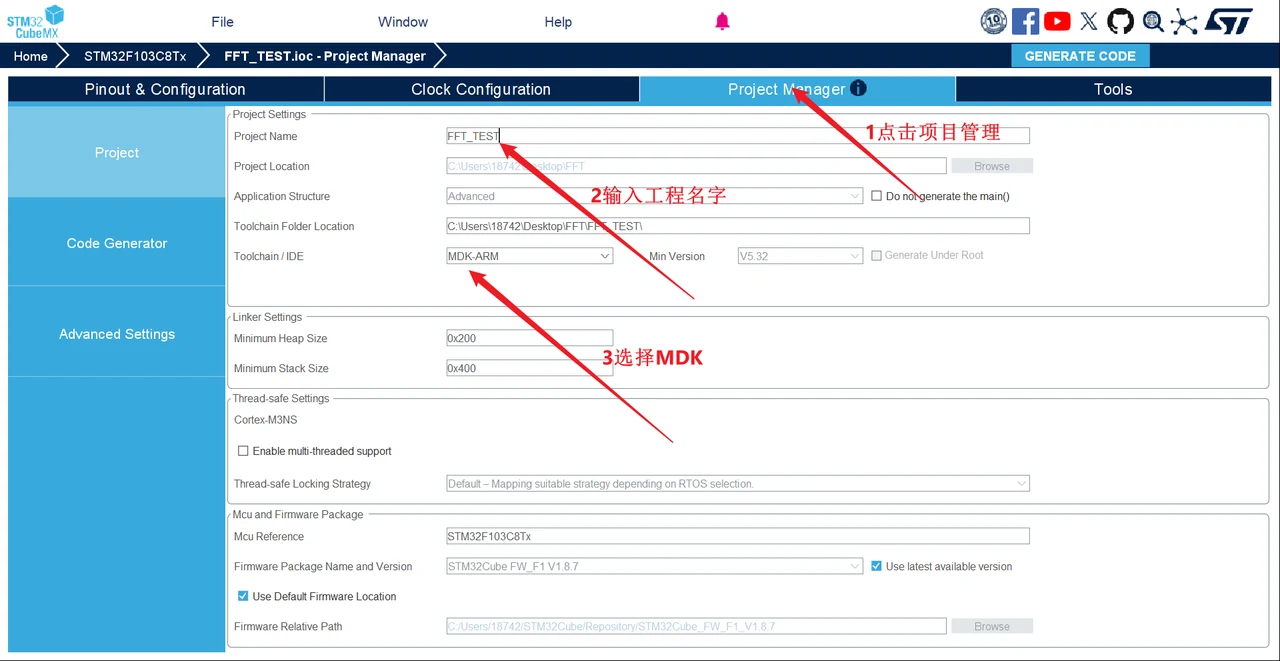Click the STM32CubeMX logo

pyautogui.click(x=36, y=21)
